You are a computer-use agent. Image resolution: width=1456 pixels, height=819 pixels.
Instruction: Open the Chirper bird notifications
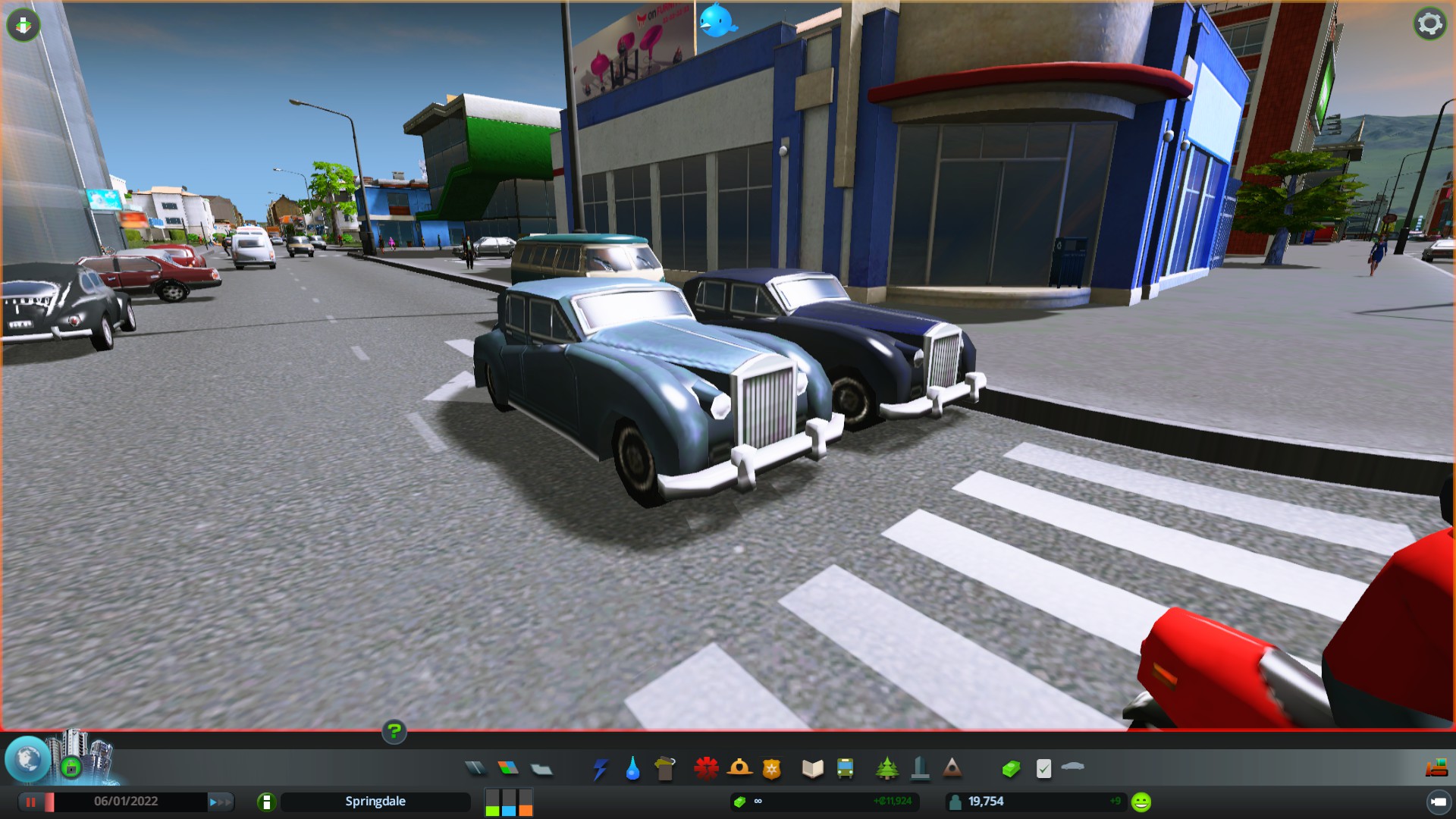tap(717, 20)
